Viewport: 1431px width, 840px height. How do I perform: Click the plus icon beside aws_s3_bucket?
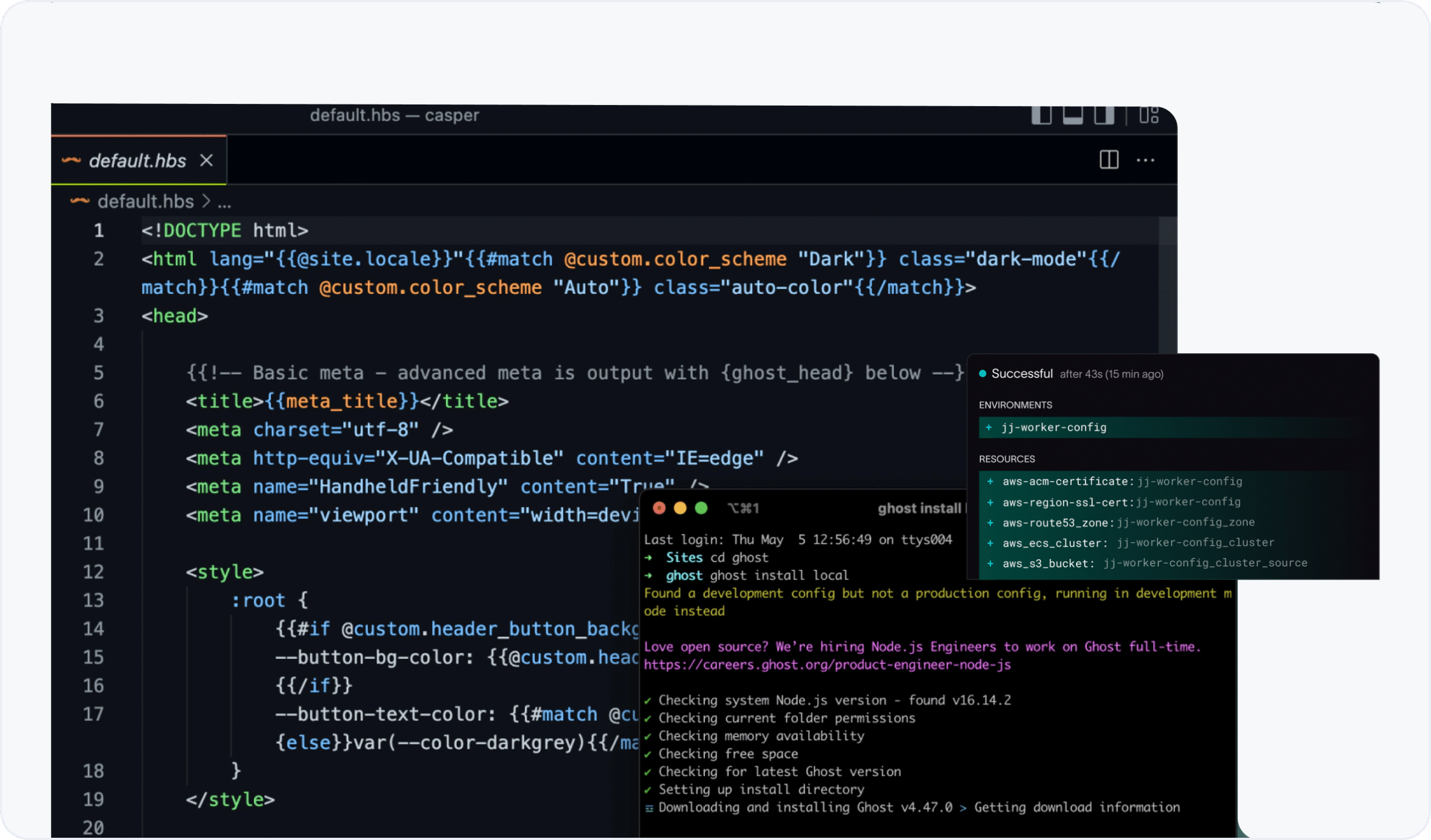coord(990,563)
